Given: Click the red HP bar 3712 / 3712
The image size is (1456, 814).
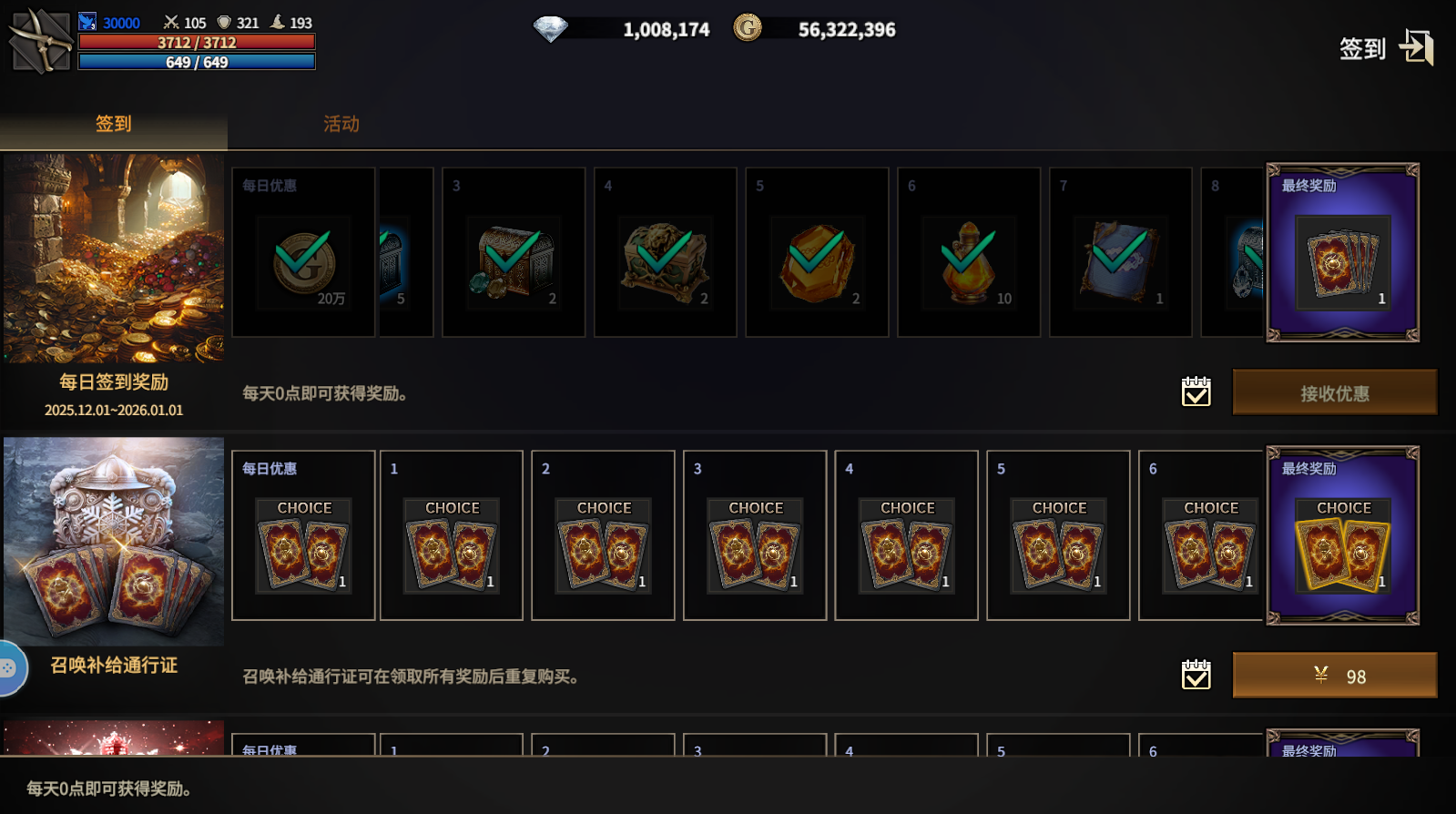Looking at the screenshot, I should 197,42.
